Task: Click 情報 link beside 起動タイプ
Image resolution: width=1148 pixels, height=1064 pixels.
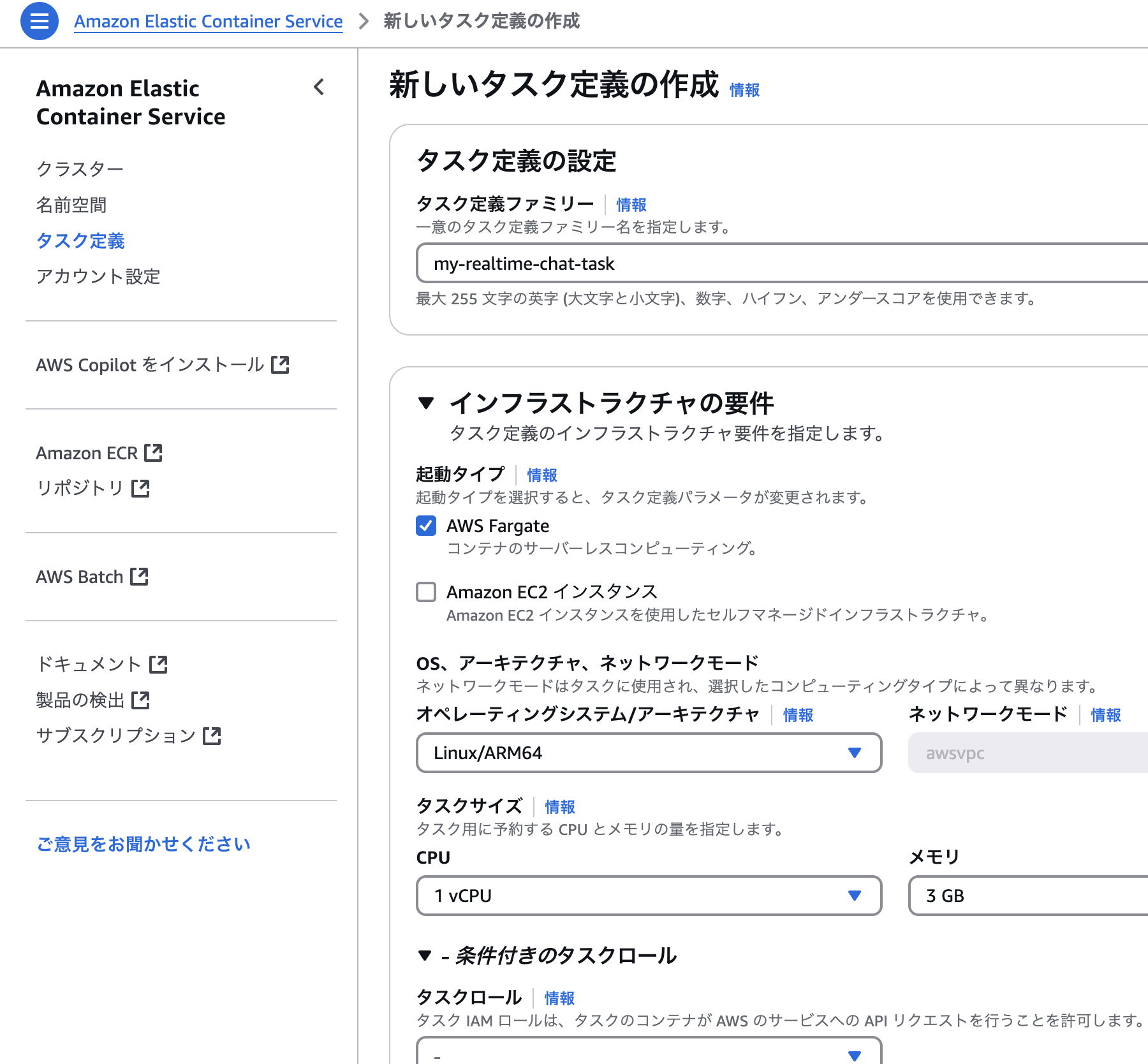Action: pyautogui.click(x=542, y=475)
